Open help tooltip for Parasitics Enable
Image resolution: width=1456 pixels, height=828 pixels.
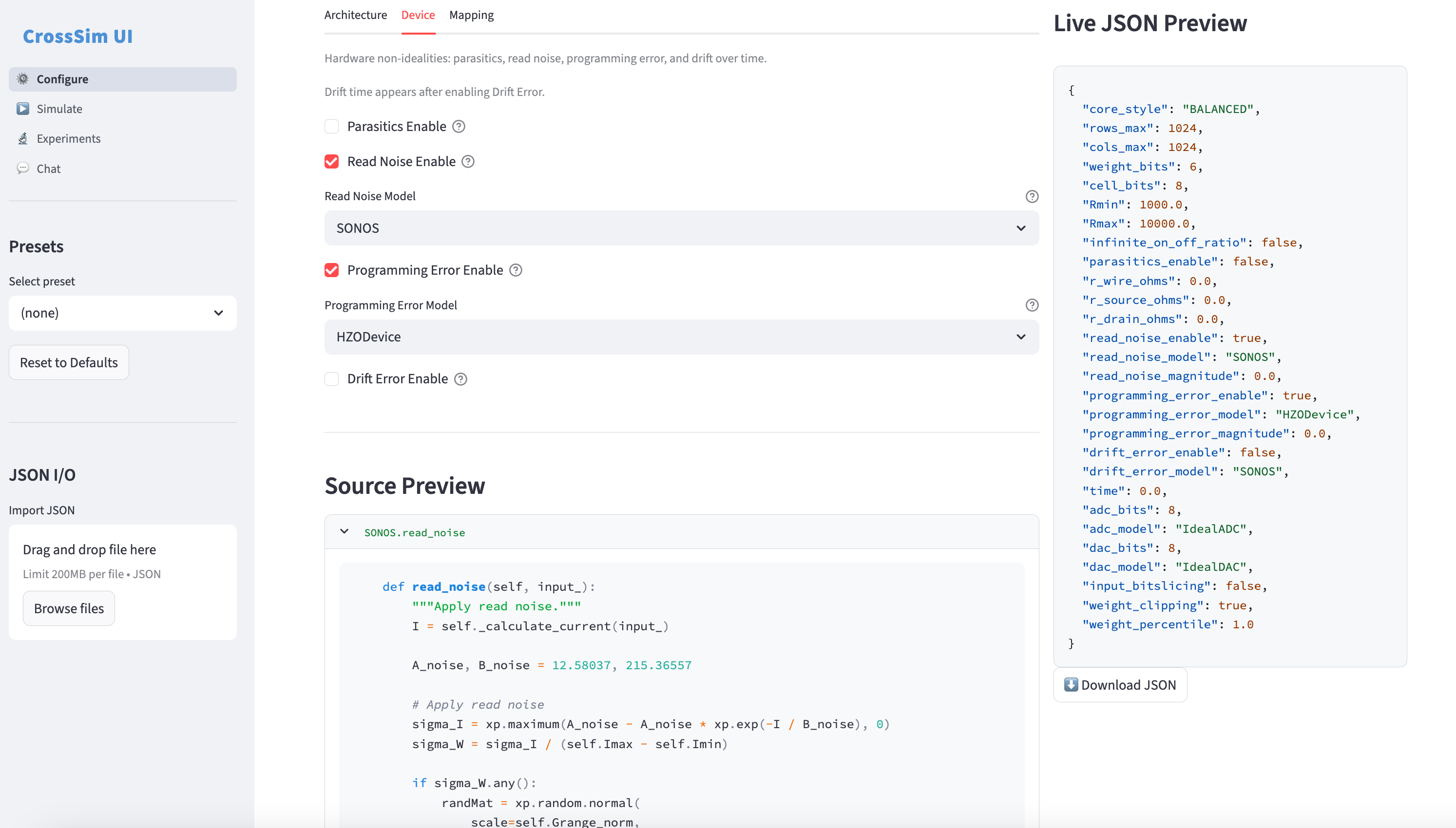pyautogui.click(x=459, y=126)
